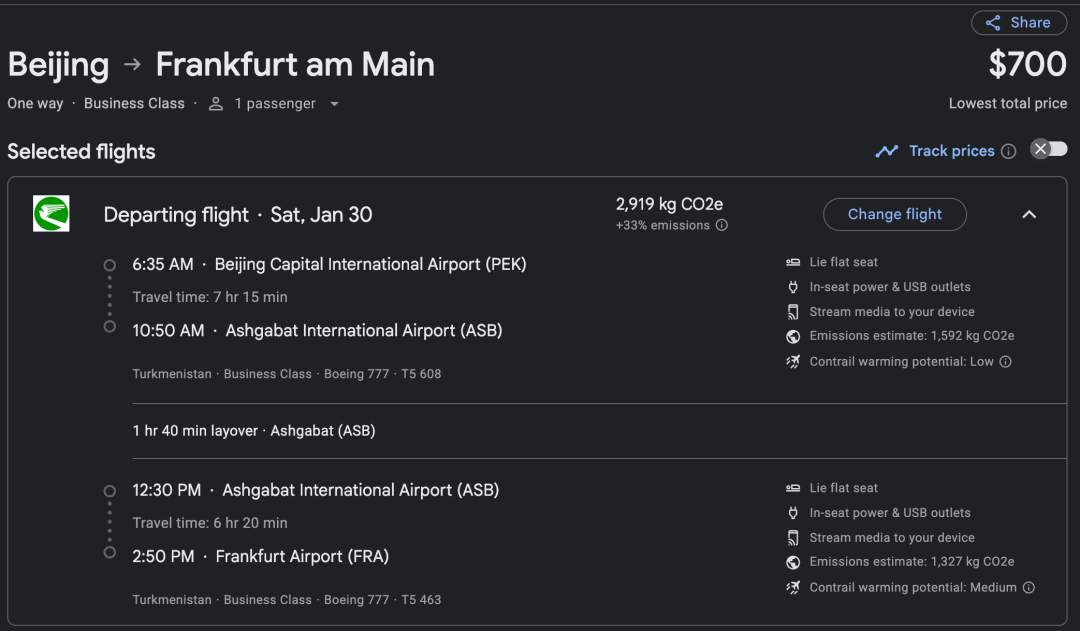The height and width of the screenshot is (631, 1080).
Task: Enable the Track prices toggle
Action: tap(1048, 149)
